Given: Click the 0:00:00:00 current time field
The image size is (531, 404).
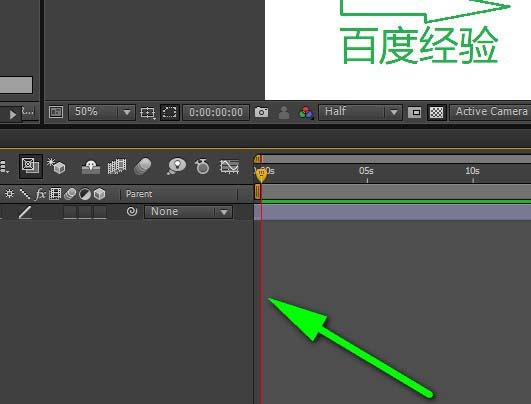Looking at the screenshot, I should [216, 112].
